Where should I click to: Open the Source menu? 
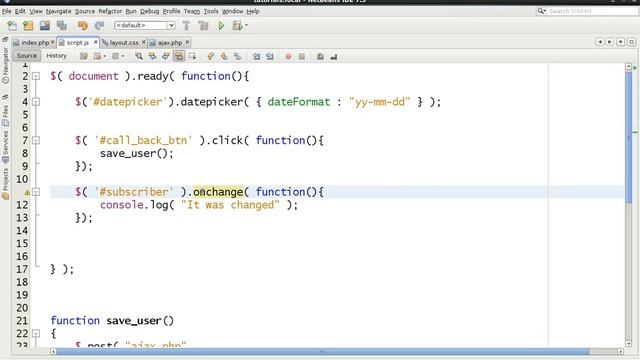pyautogui.click(x=84, y=11)
